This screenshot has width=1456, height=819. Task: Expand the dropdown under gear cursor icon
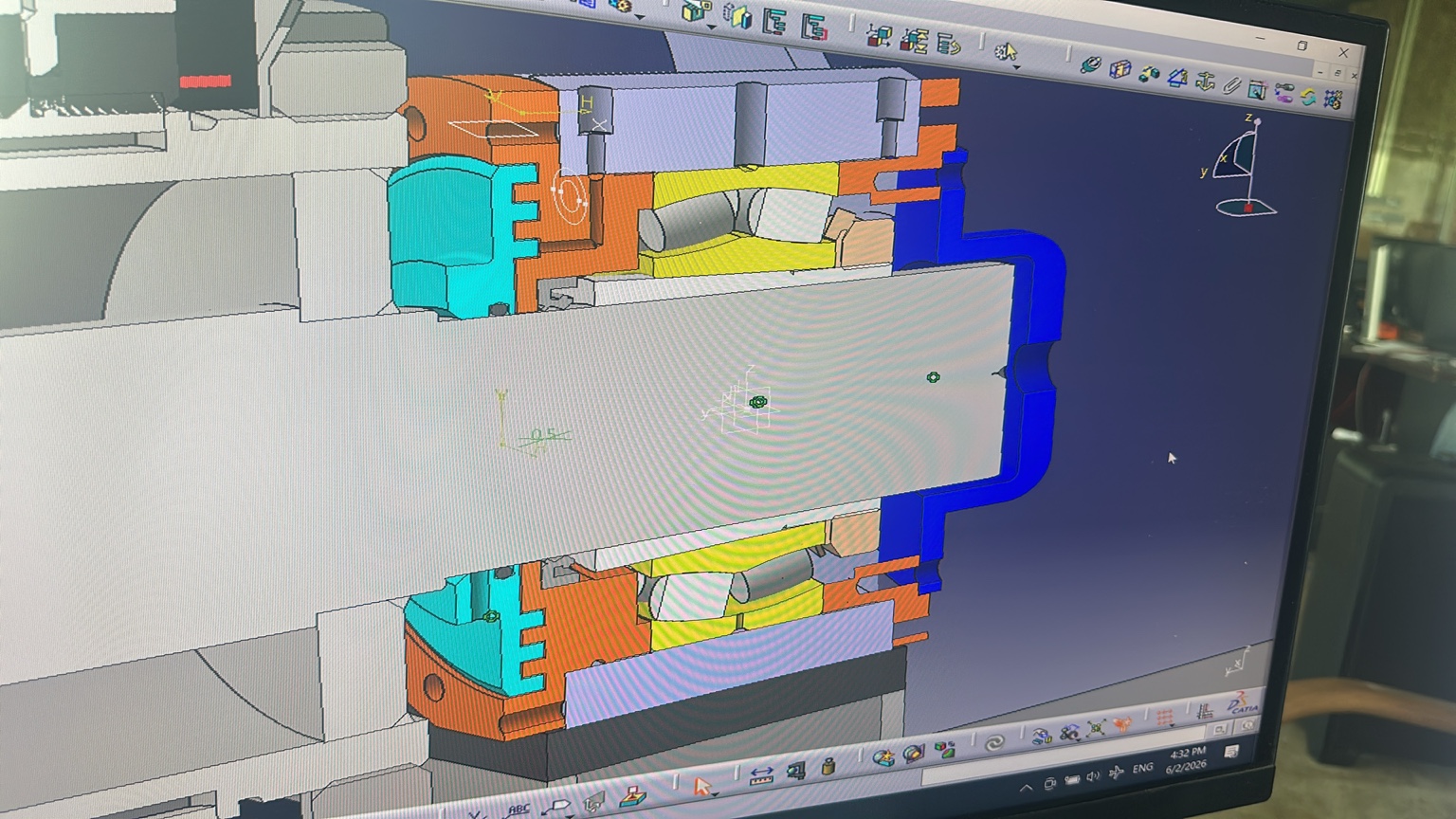[x=1016, y=67]
